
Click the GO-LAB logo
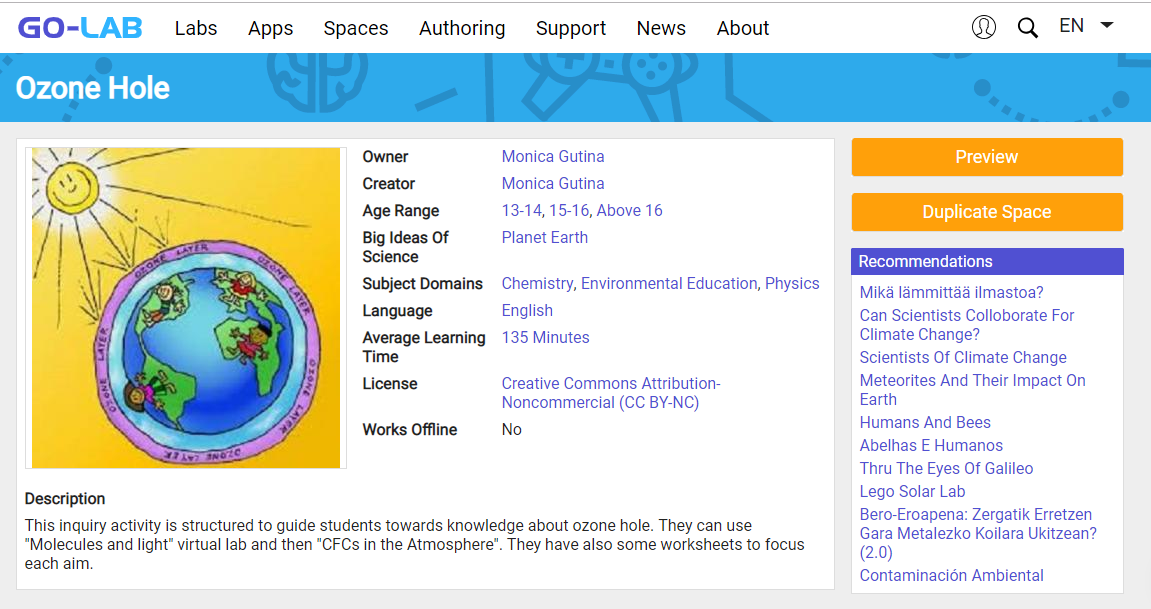tap(80, 28)
